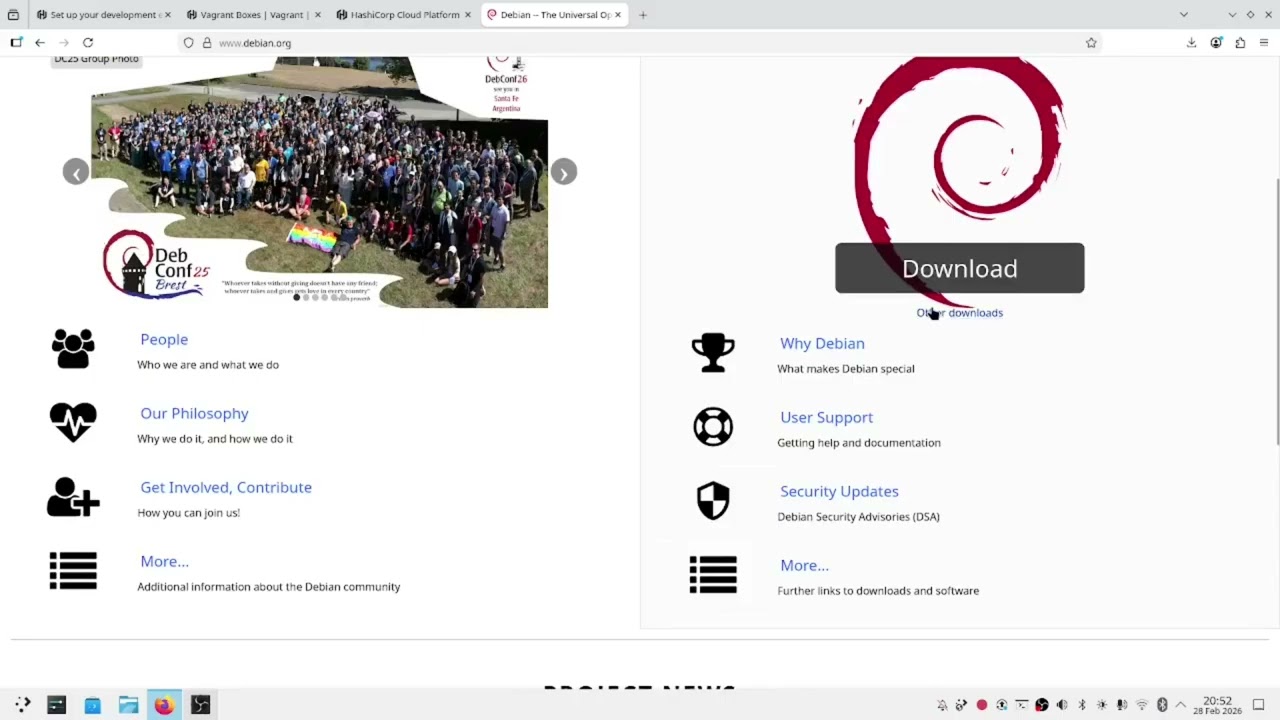Open the Security Updates link
This screenshot has height=720, width=1280.
click(839, 491)
